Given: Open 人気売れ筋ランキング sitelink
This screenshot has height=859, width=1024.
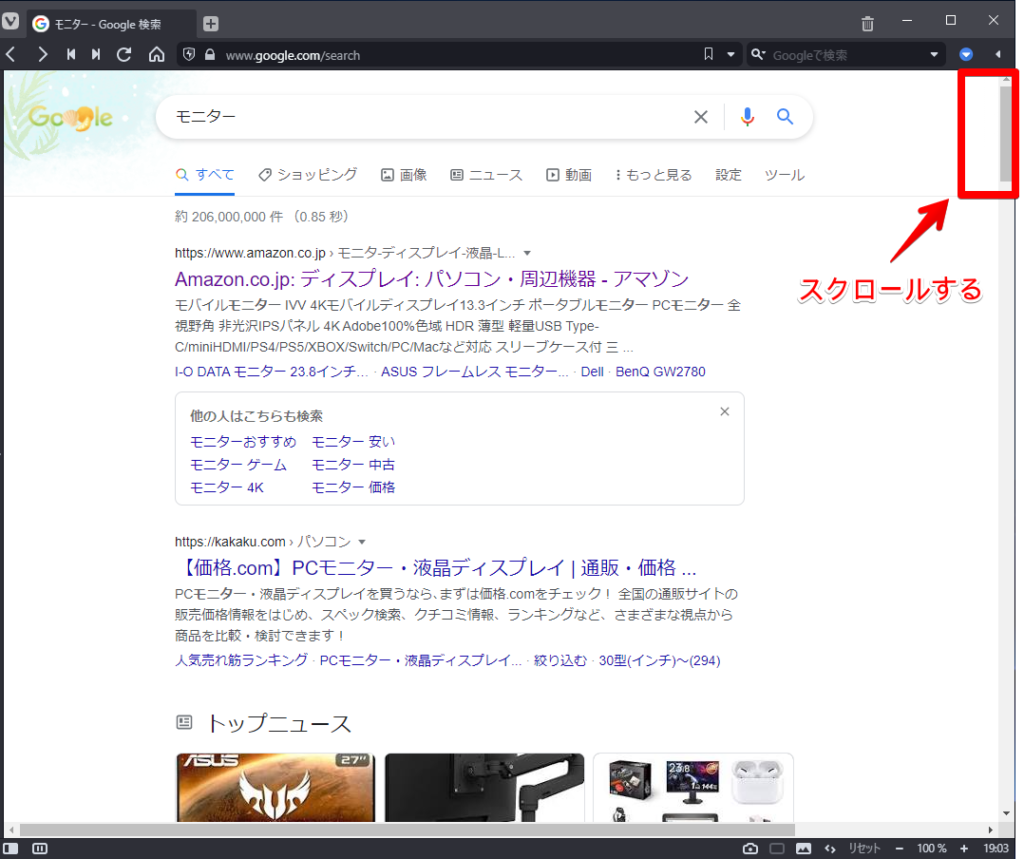Looking at the screenshot, I should coord(241,660).
